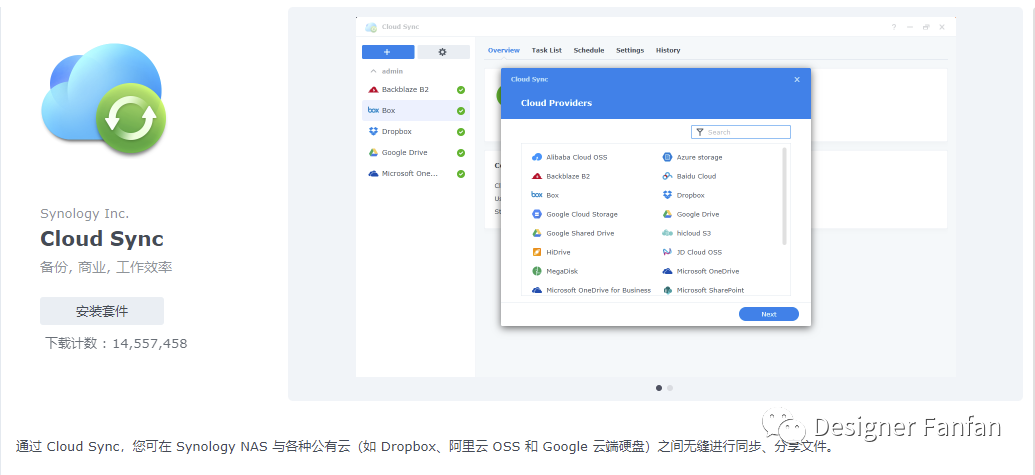This screenshot has height=475, width=1035.
Task: Click the Microsoft OneDrive for Business icon
Action: tap(537, 290)
